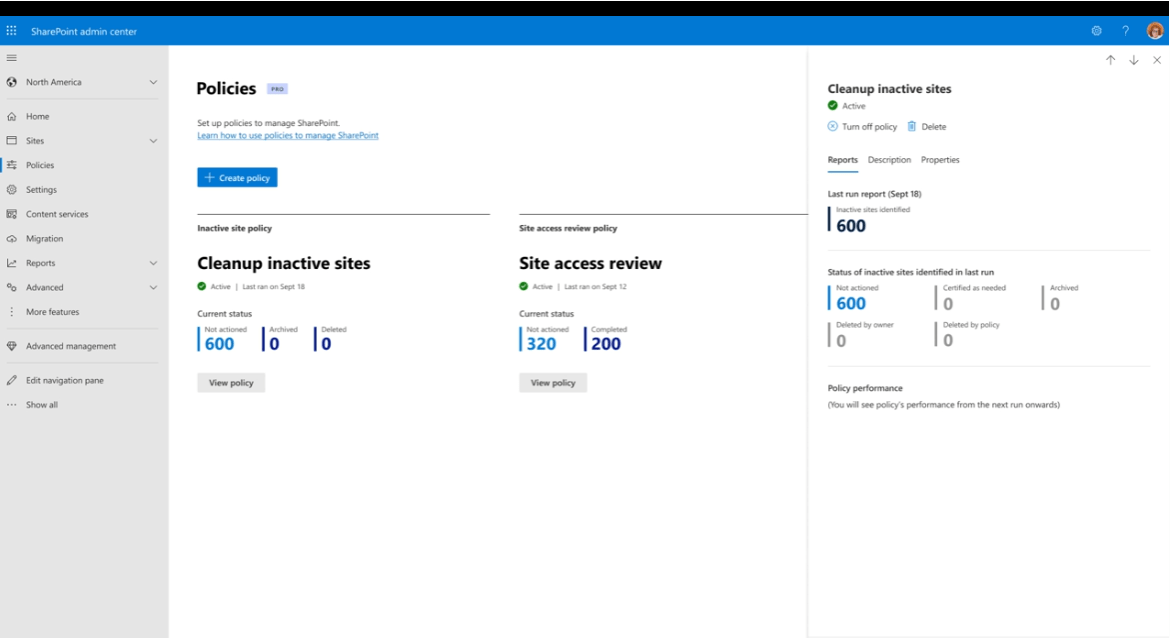The width and height of the screenshot is (1170, 638).
Task: Click the help question mark icon
Action: 1125,31
